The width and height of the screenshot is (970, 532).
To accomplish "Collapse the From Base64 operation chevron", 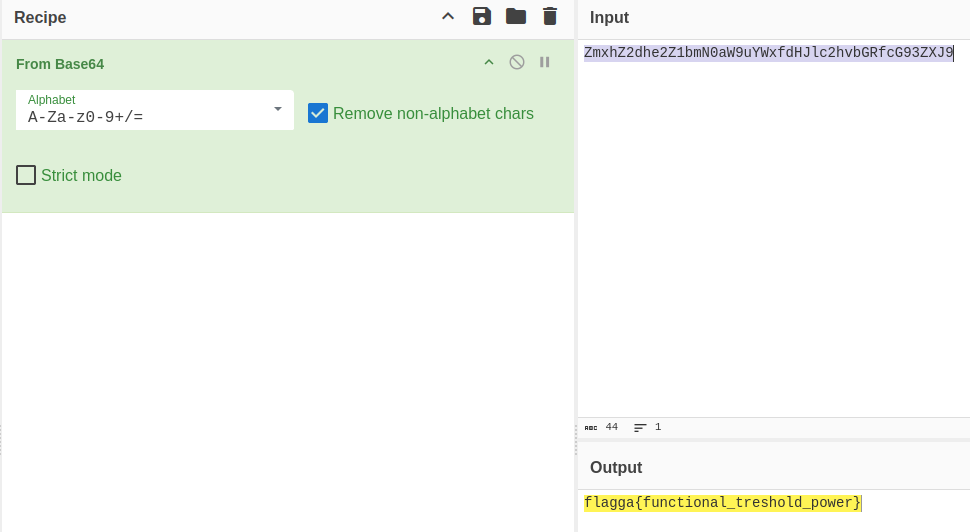I will [x=489, y=62].
